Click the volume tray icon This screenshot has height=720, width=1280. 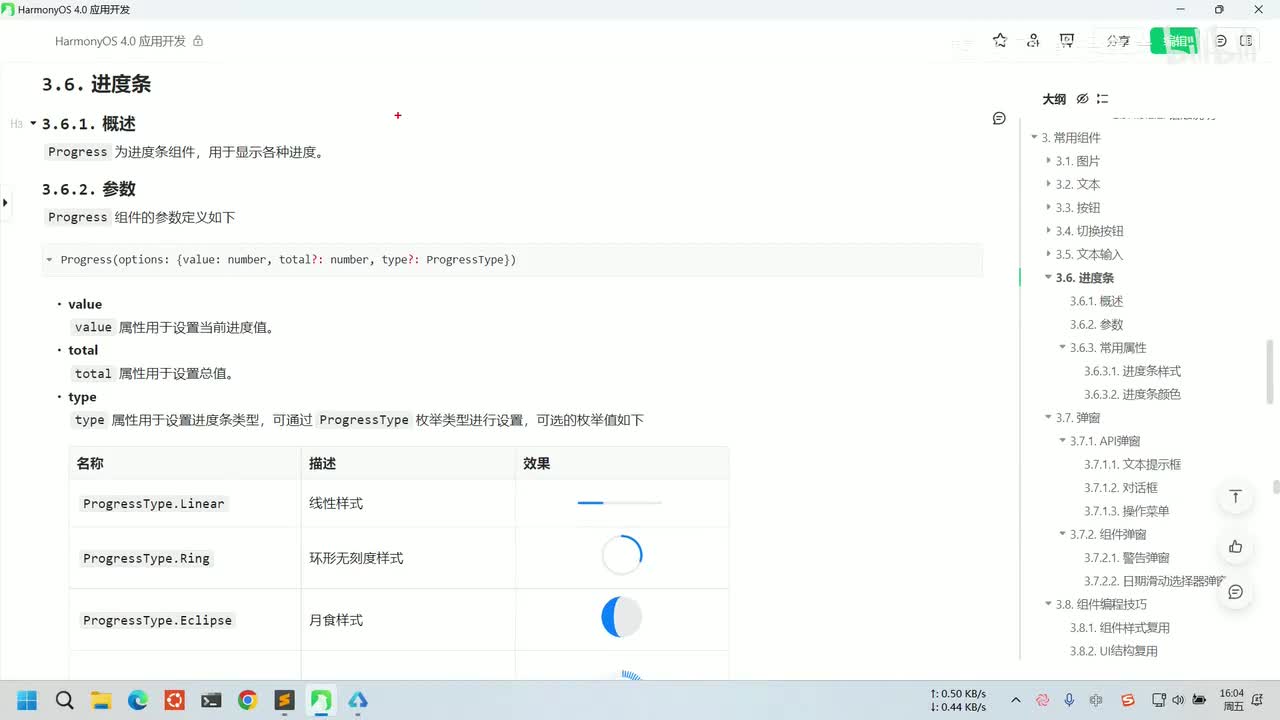[x=1176, y=700]
